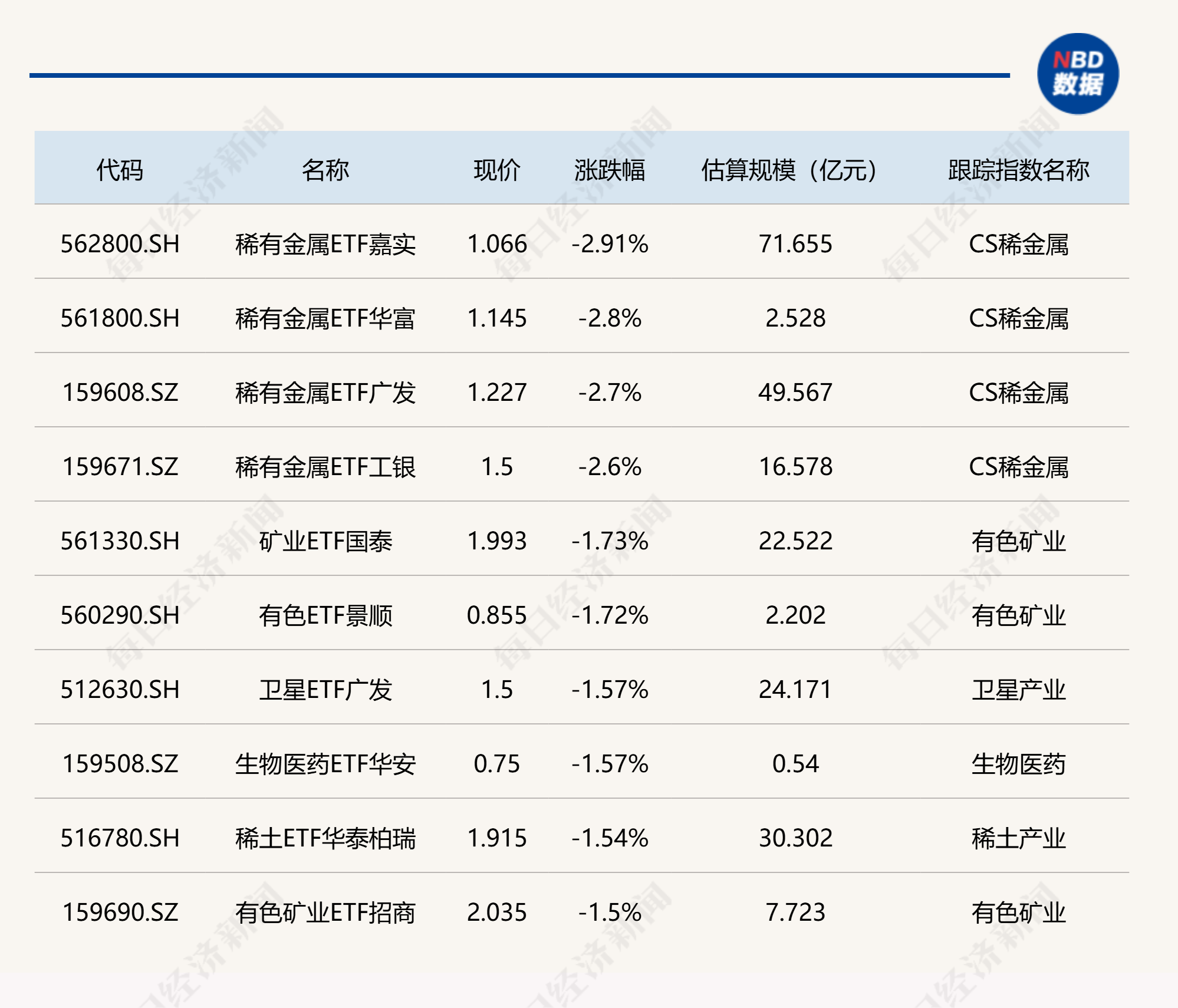This screenshot has width=1178, height=1008.
Task: Click the change value -1.73%
Action: pyautogui.click(x=610, y=541)
